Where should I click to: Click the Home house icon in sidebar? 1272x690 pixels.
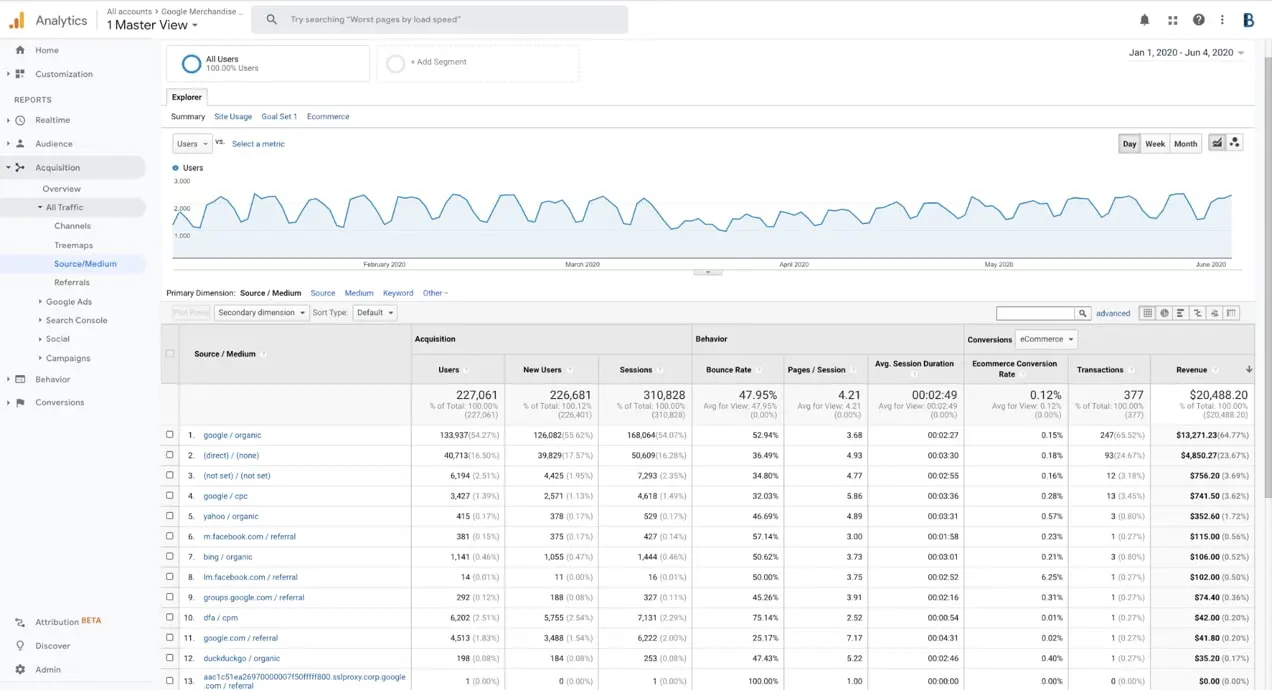(x=20, y=50)
